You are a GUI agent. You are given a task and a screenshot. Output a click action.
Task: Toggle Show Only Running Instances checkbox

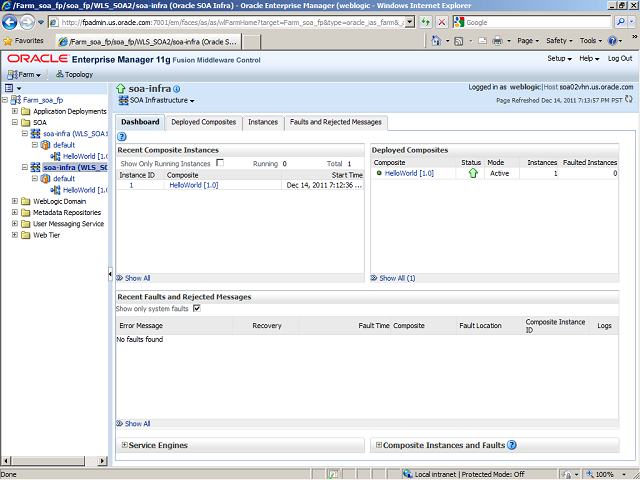point(220,162)
